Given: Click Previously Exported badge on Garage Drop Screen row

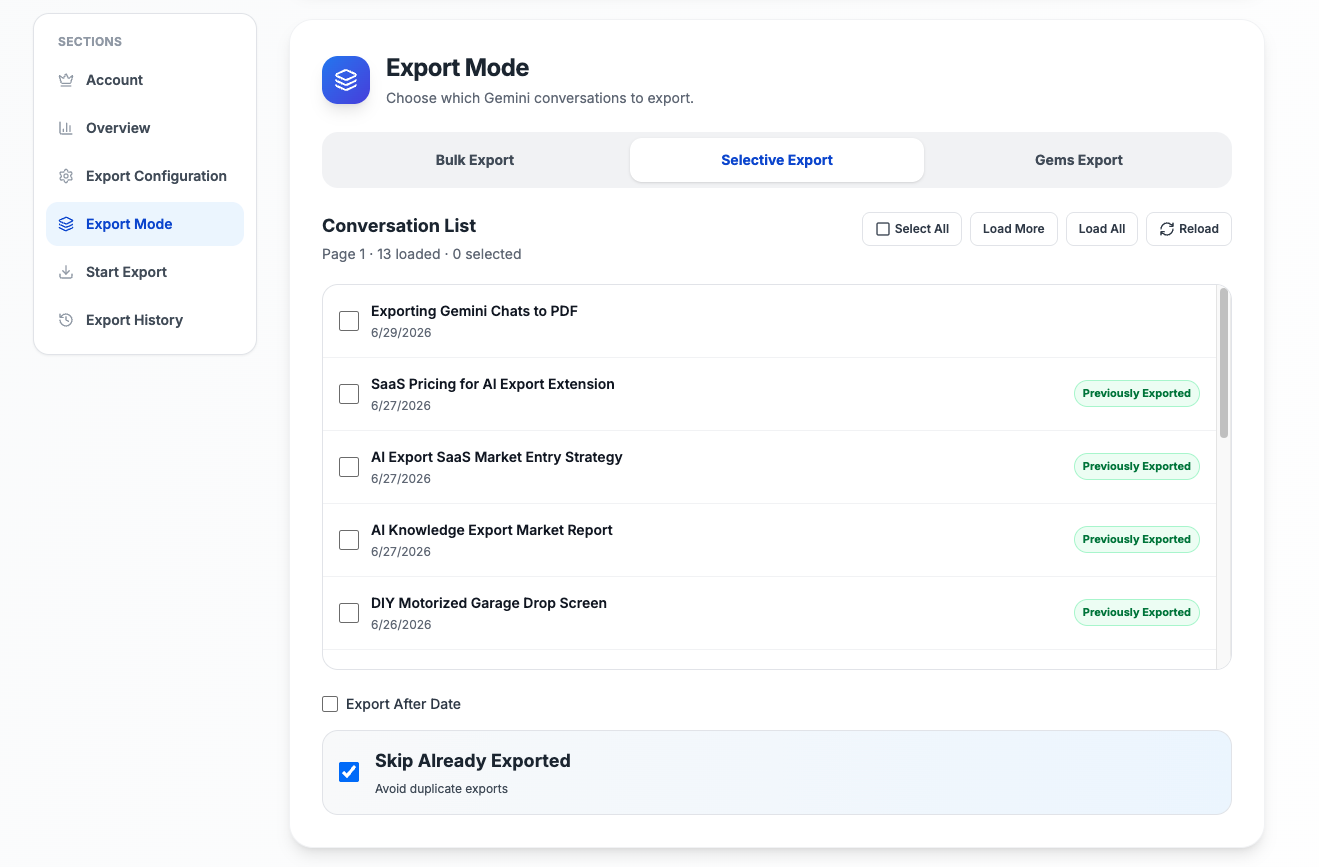Looking at the screenshot, I should tap(1137, 613).
